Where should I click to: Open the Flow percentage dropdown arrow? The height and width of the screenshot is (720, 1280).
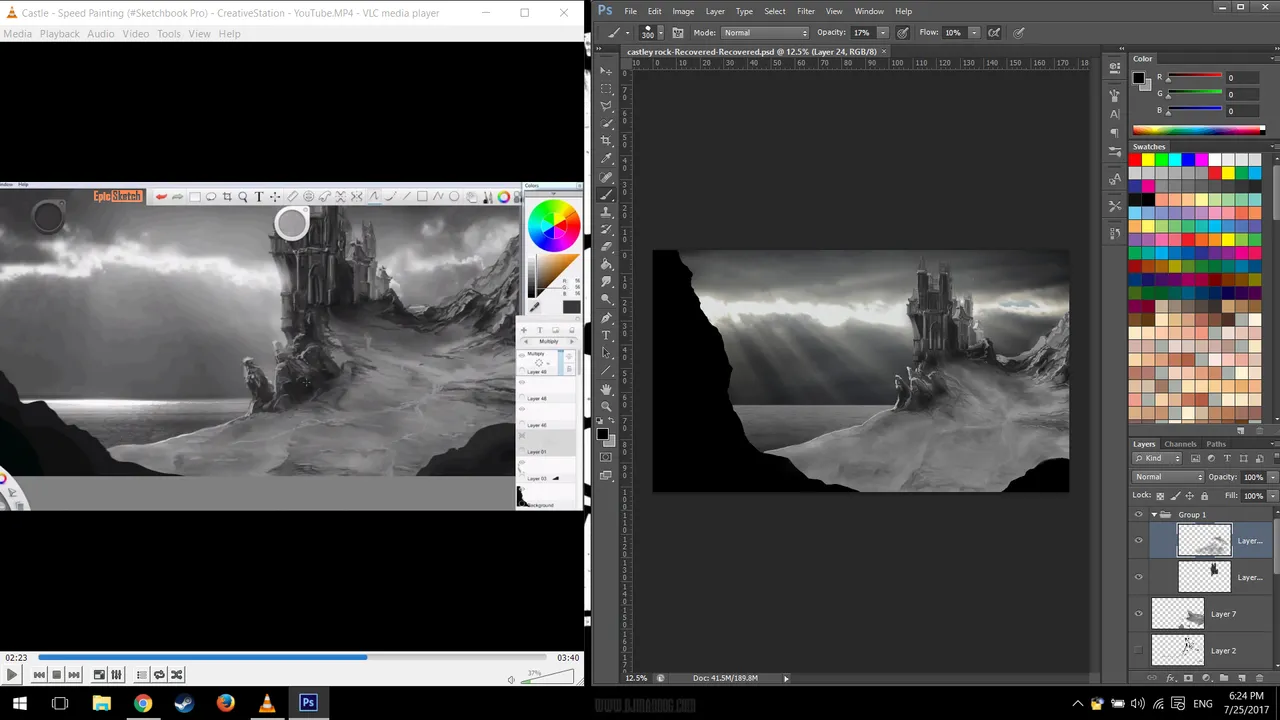tap(974, 32)
